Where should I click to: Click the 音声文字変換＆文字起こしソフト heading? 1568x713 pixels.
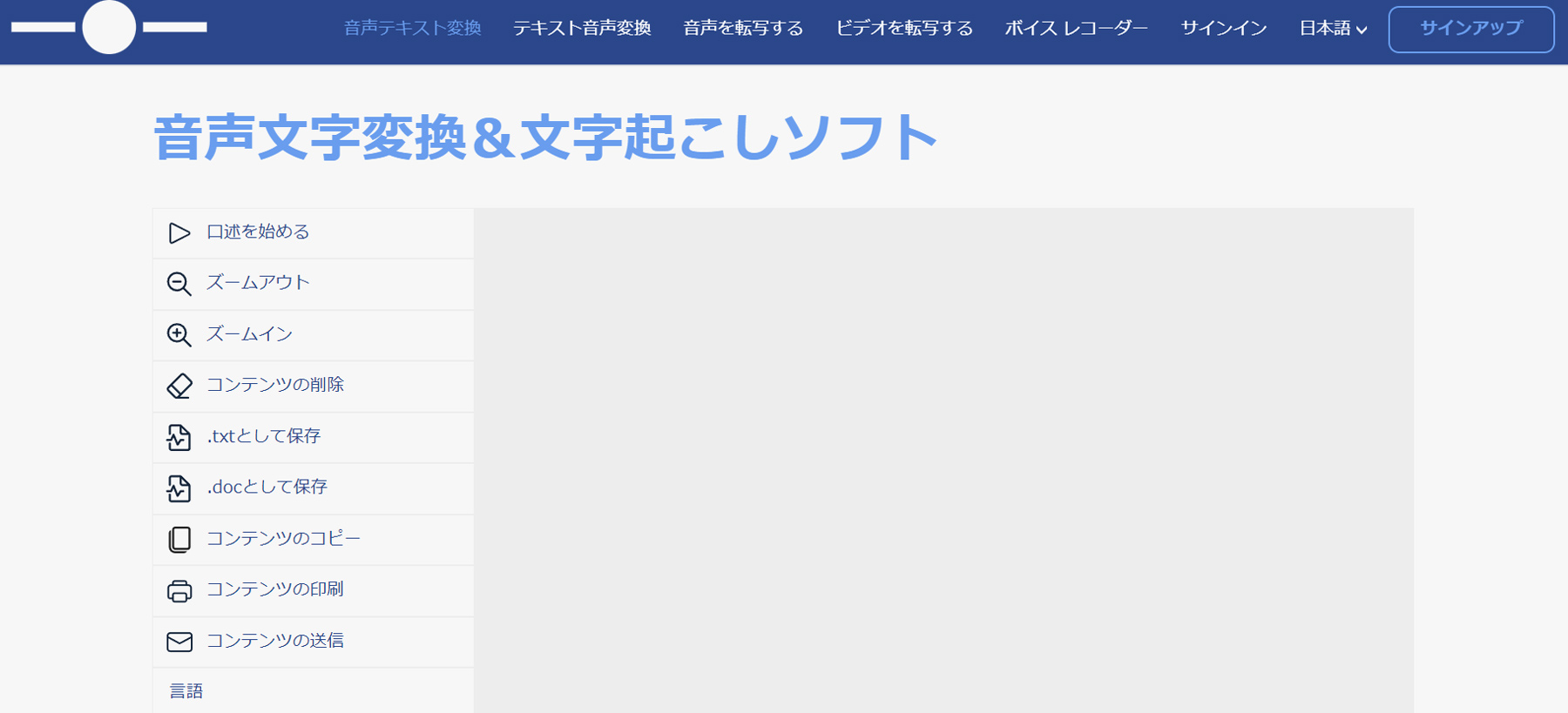pyautogui.click(x=546, y=137)
